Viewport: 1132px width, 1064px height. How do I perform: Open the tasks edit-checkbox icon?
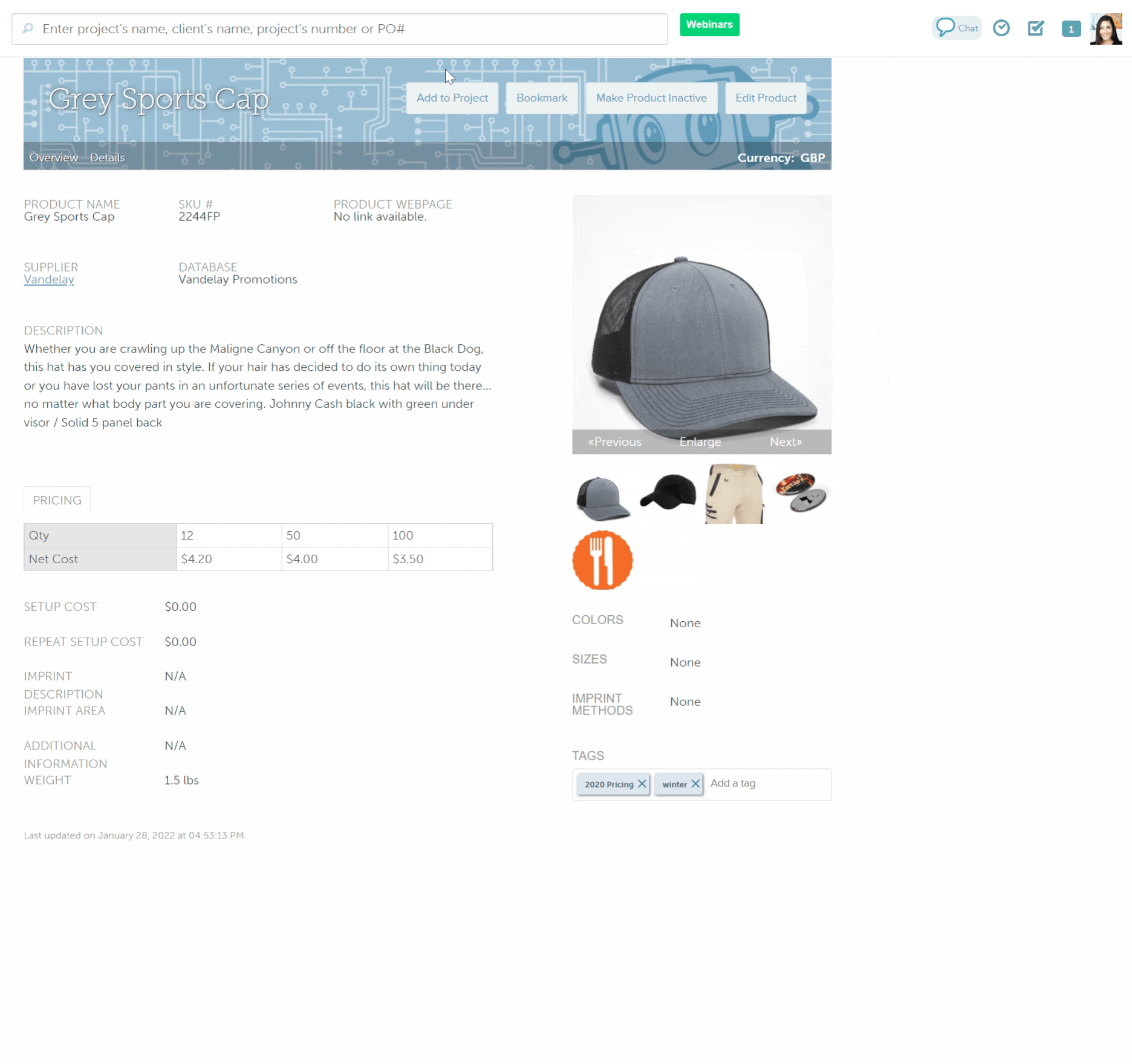click(1036, 28)
